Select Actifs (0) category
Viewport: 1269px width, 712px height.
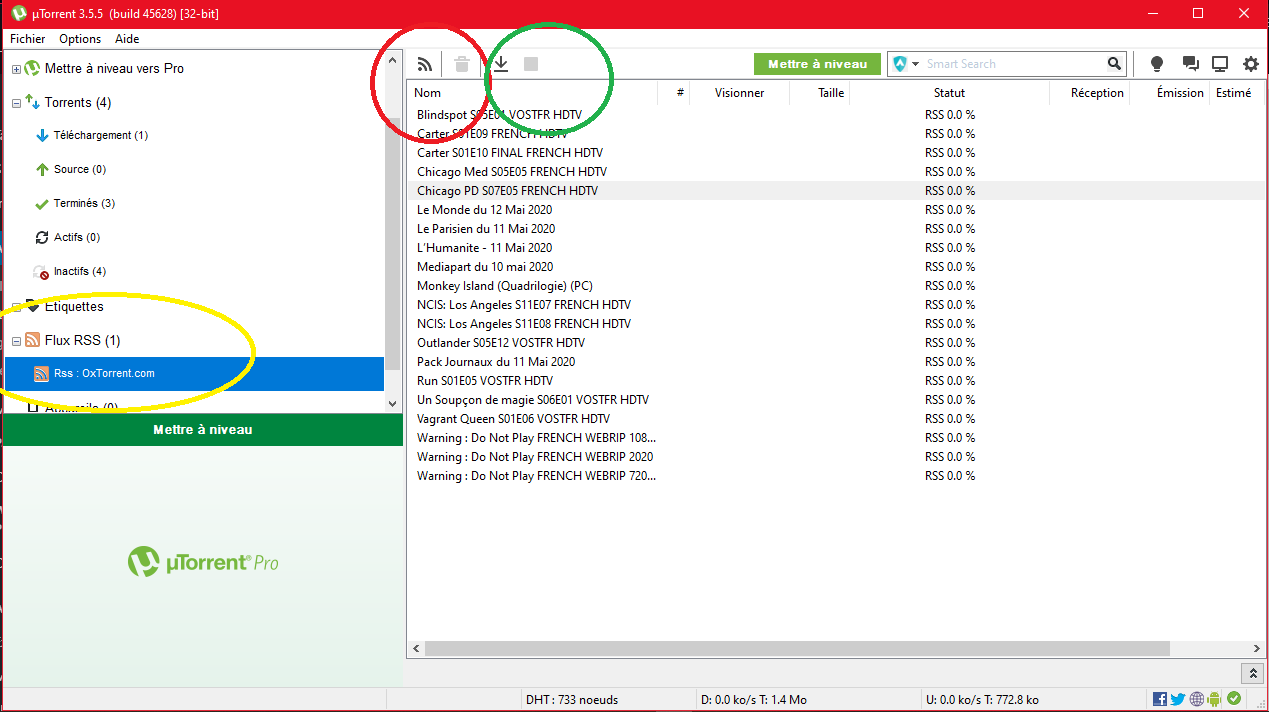(x=77, y=237)
